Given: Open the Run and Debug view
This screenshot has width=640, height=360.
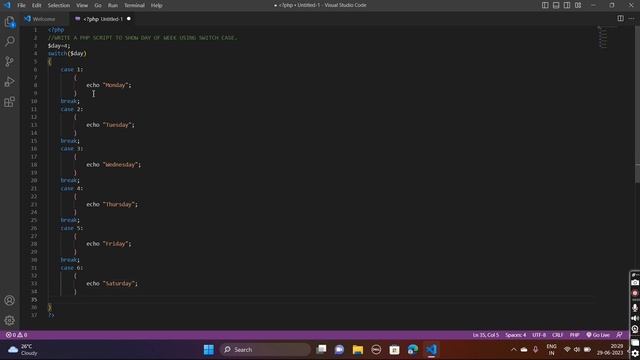Looking at the screenshot, I should [x=9, y=82].
